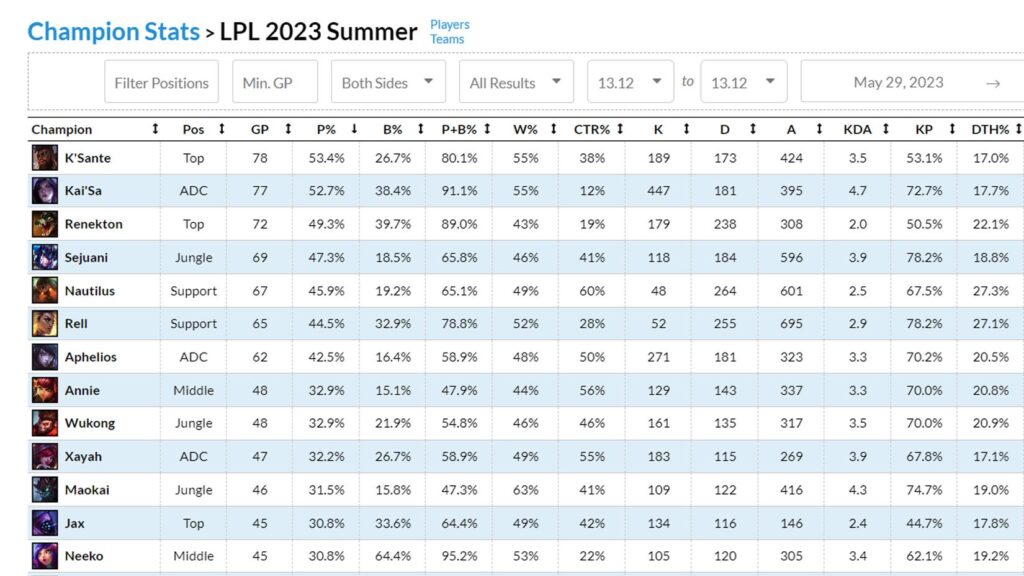Click Wukong champion portrait icon

pyautogui.click(x=44, y=423)
